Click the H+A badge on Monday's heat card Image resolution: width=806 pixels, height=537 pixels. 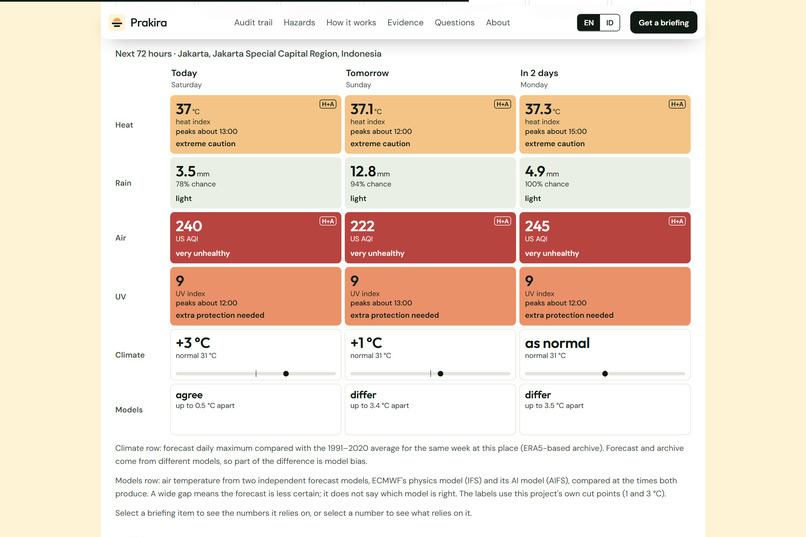point(677,104)
